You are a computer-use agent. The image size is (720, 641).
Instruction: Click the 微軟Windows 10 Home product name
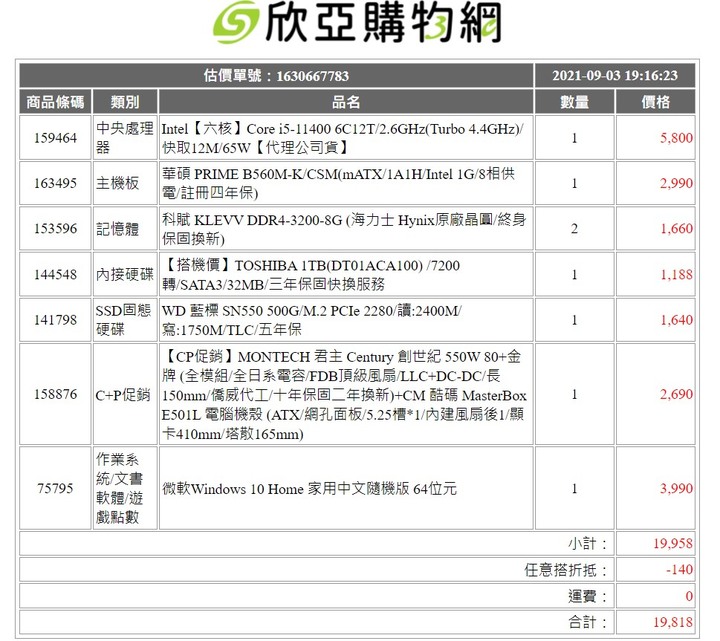[309, 489]
